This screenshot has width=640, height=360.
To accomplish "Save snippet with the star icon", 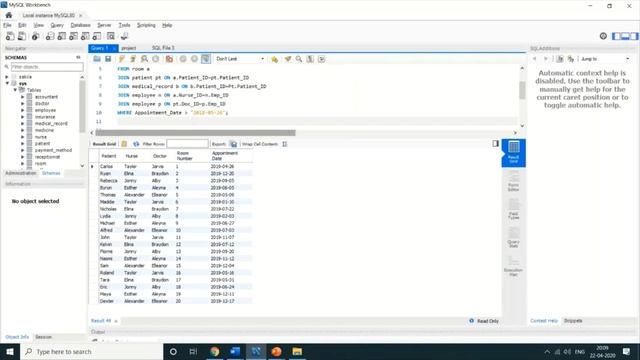I will coord(274,59).
